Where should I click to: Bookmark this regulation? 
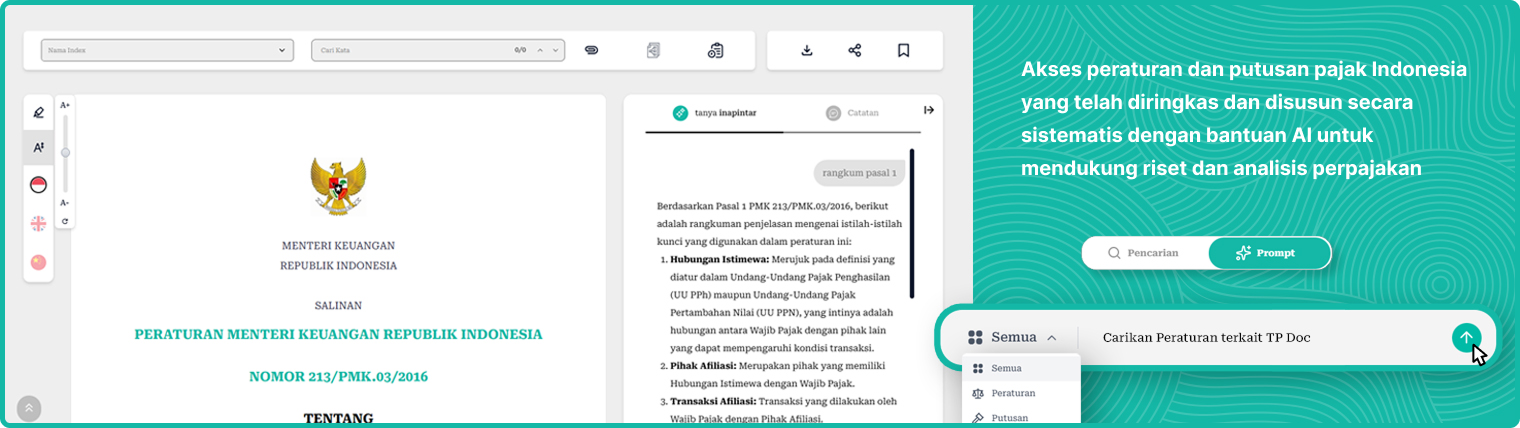tap(903, 50)
